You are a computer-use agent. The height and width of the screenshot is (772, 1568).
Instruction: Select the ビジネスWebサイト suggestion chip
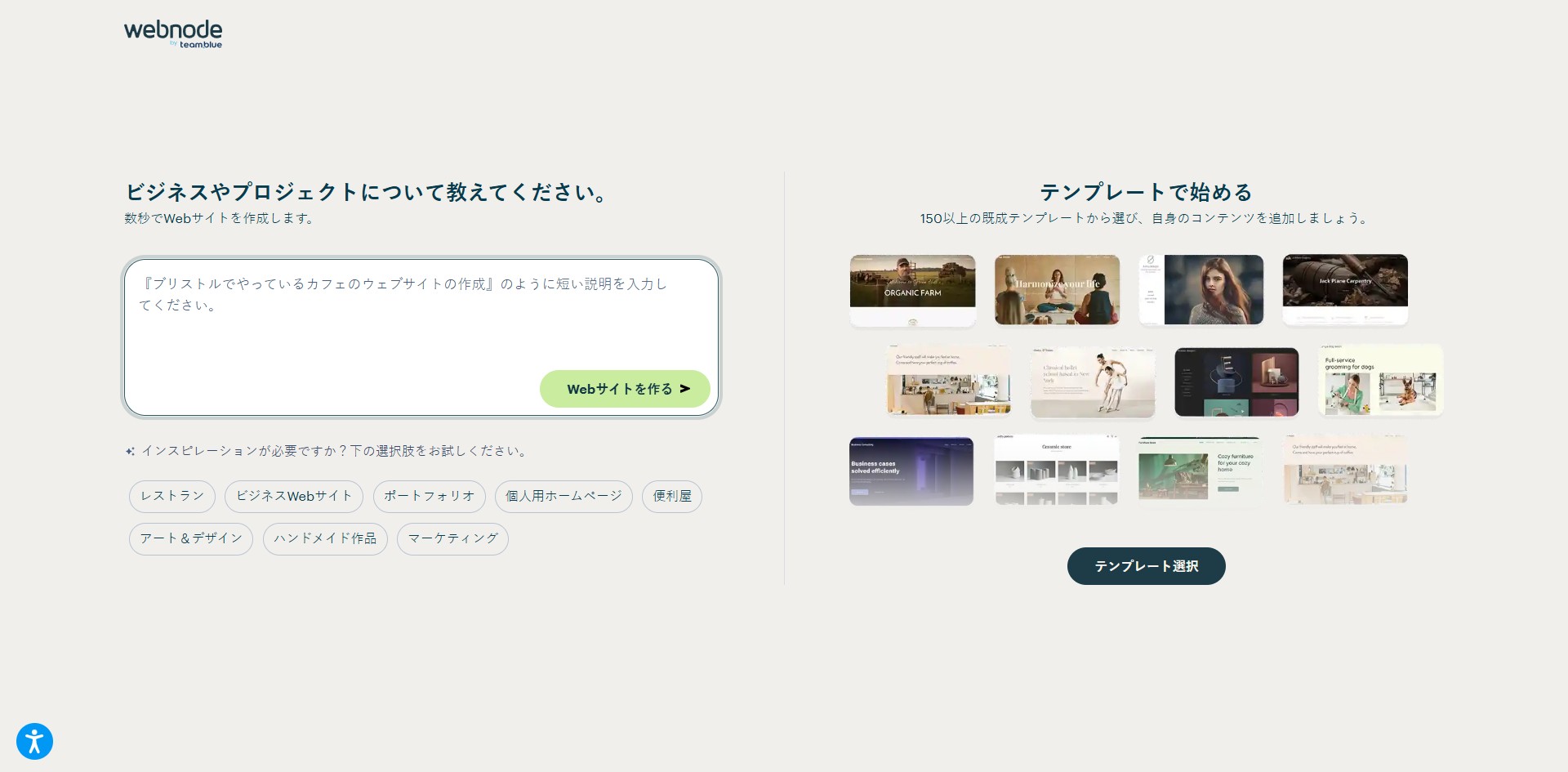coord(294,497)
